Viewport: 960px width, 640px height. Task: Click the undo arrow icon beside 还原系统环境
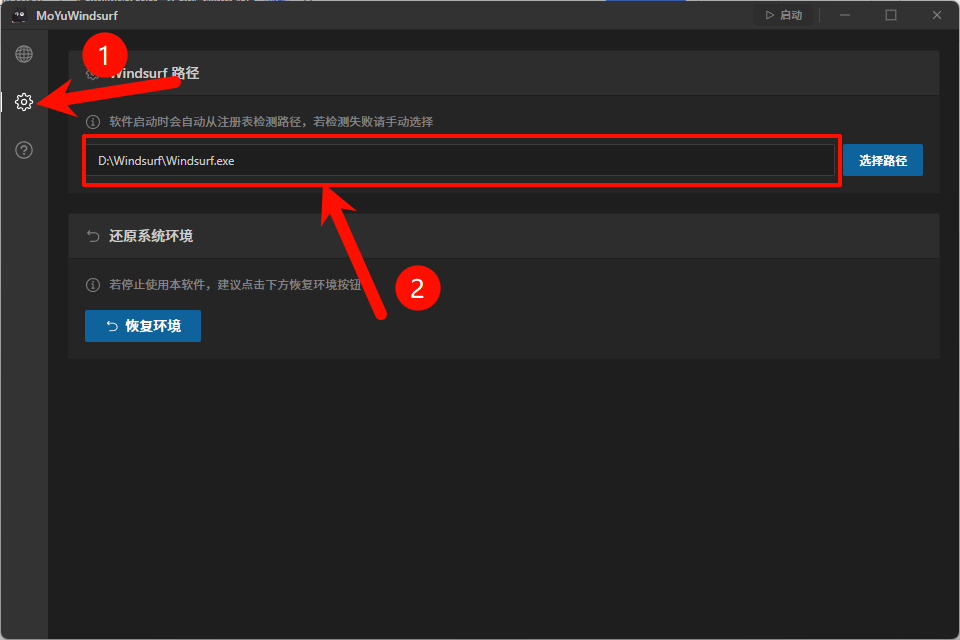click(x=93, y=236)
